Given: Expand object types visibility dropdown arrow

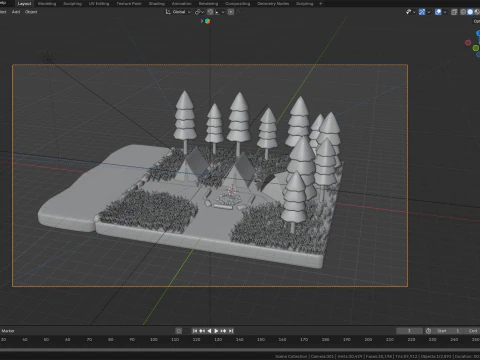Looking at the screenshot, I should pyautogui.click(x=414, y=12).
